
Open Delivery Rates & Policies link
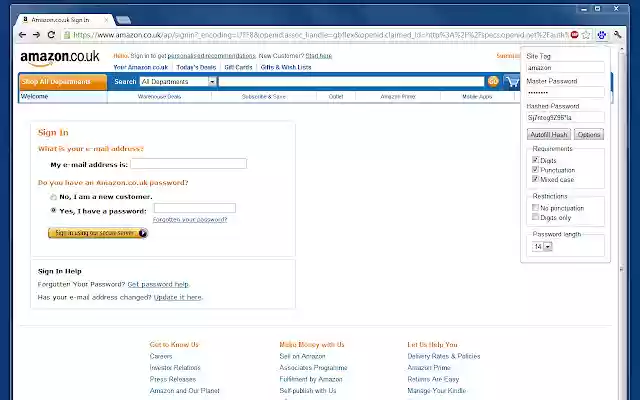coord(444,356)
